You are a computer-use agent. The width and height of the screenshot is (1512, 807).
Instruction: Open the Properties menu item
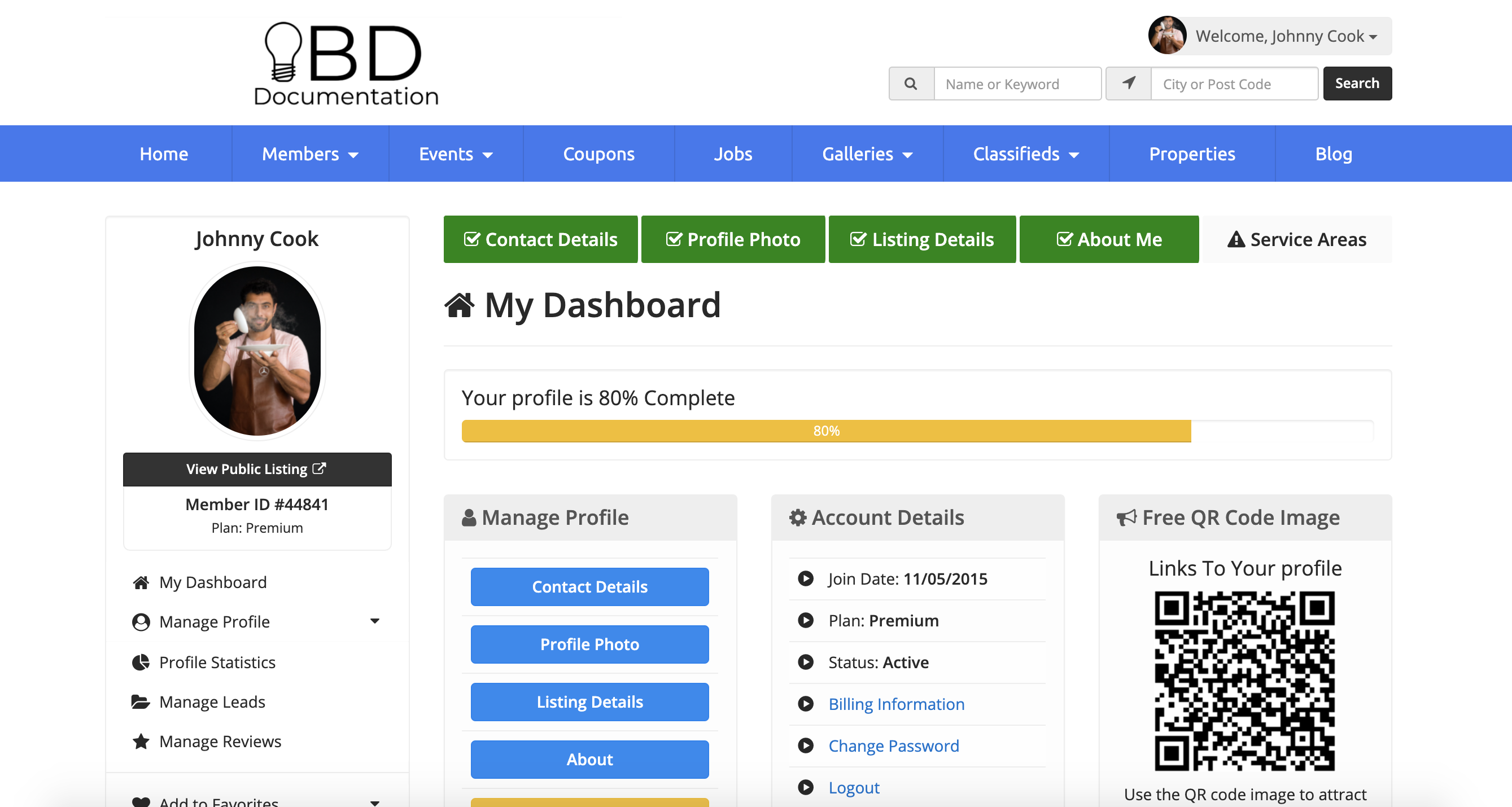click(1191, 153)
